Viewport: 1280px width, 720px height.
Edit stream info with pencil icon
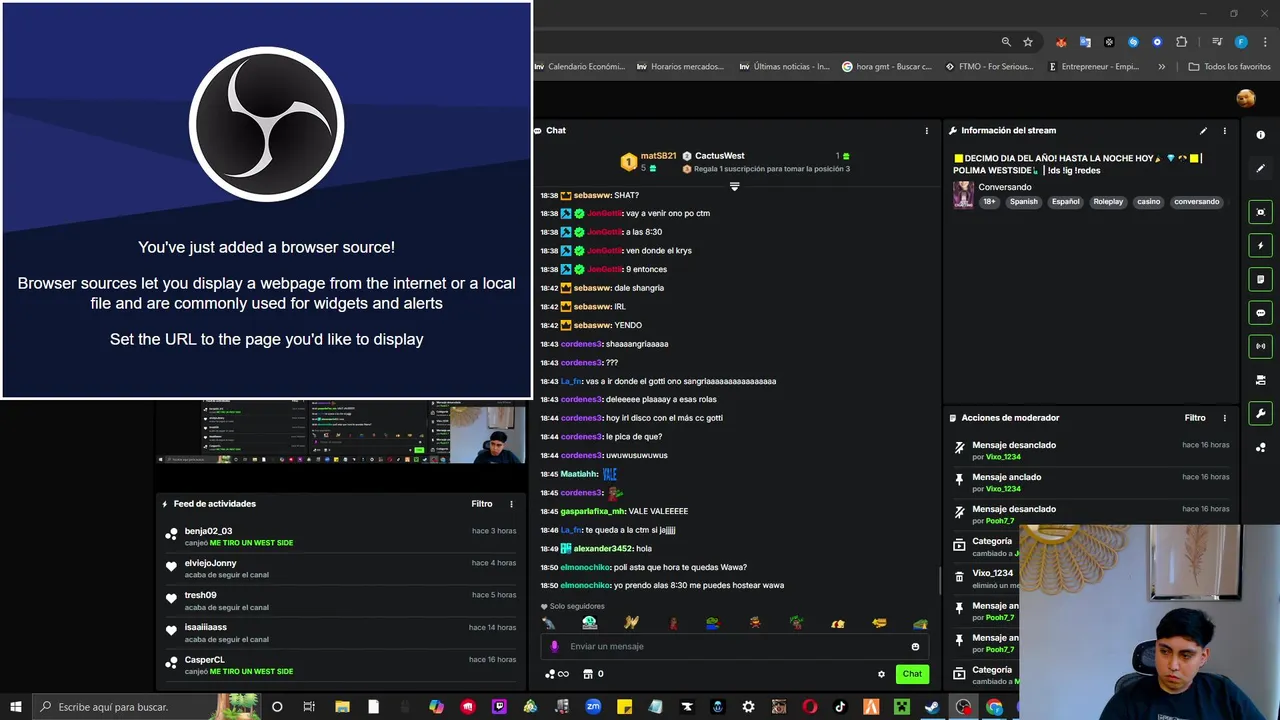1203,131
